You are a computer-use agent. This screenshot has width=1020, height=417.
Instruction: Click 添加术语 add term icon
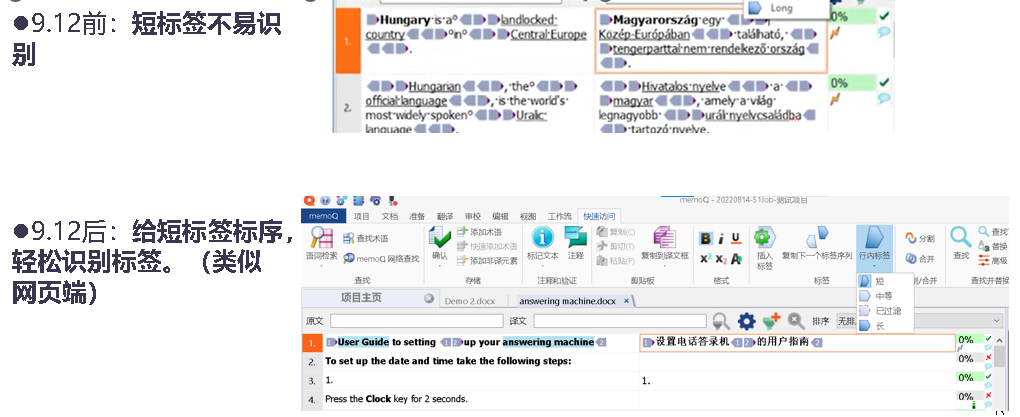(x=463, y=232)
